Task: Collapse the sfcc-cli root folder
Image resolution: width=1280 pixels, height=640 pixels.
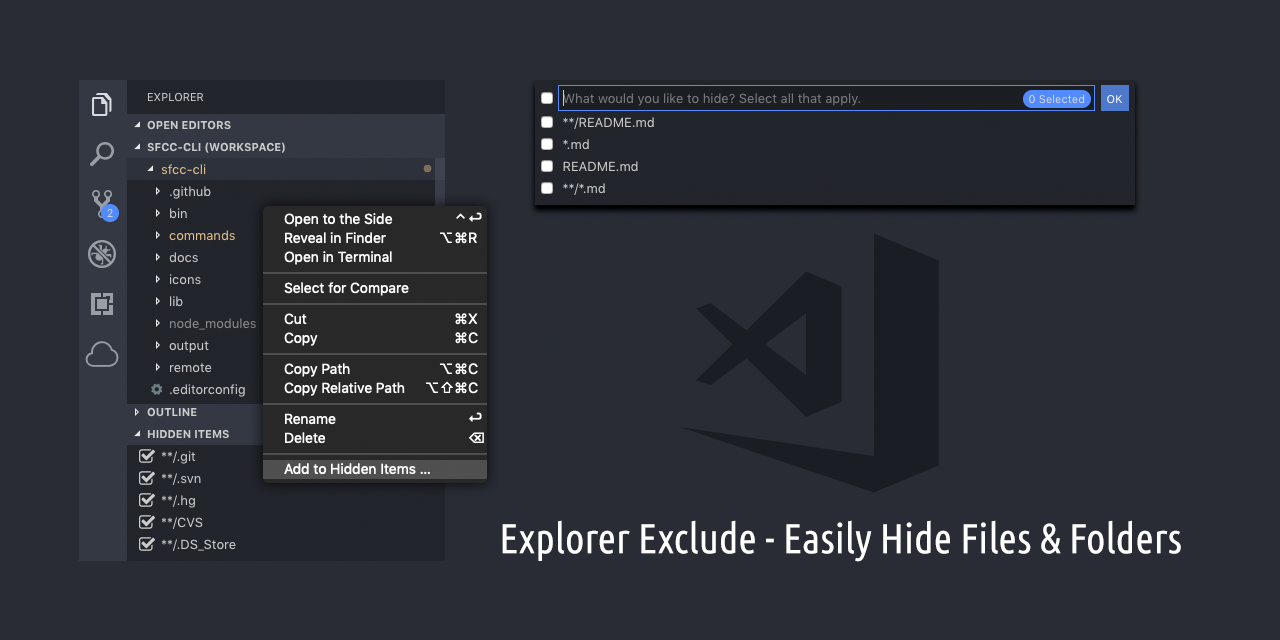Action: pos(151,169)
